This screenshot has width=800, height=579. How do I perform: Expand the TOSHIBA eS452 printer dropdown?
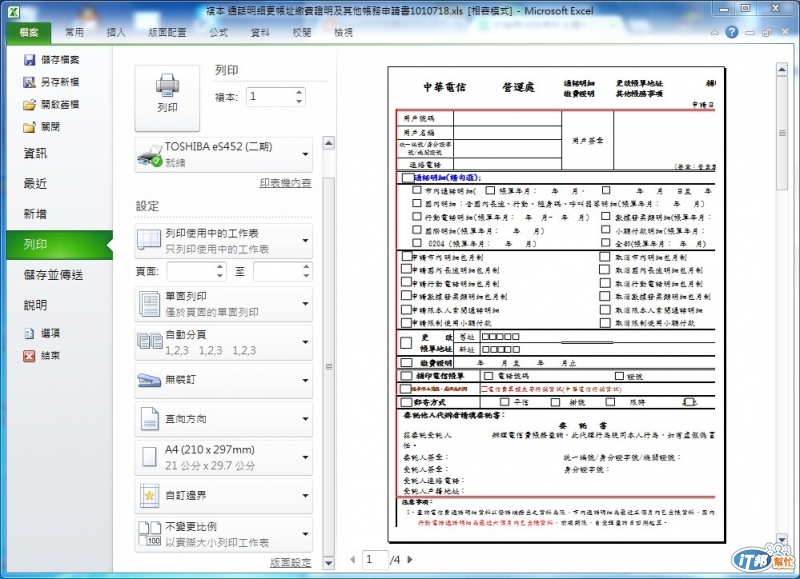(x=306, y=155)
